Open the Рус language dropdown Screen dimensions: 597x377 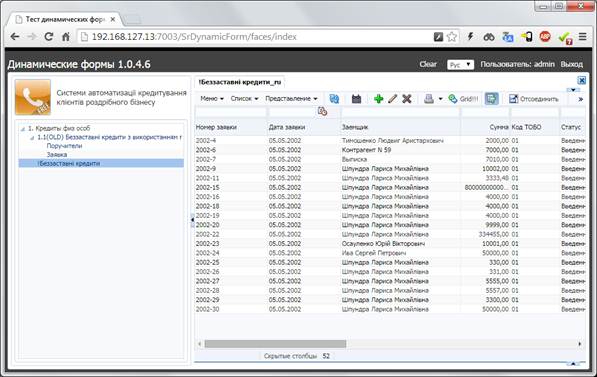point(460,65)
